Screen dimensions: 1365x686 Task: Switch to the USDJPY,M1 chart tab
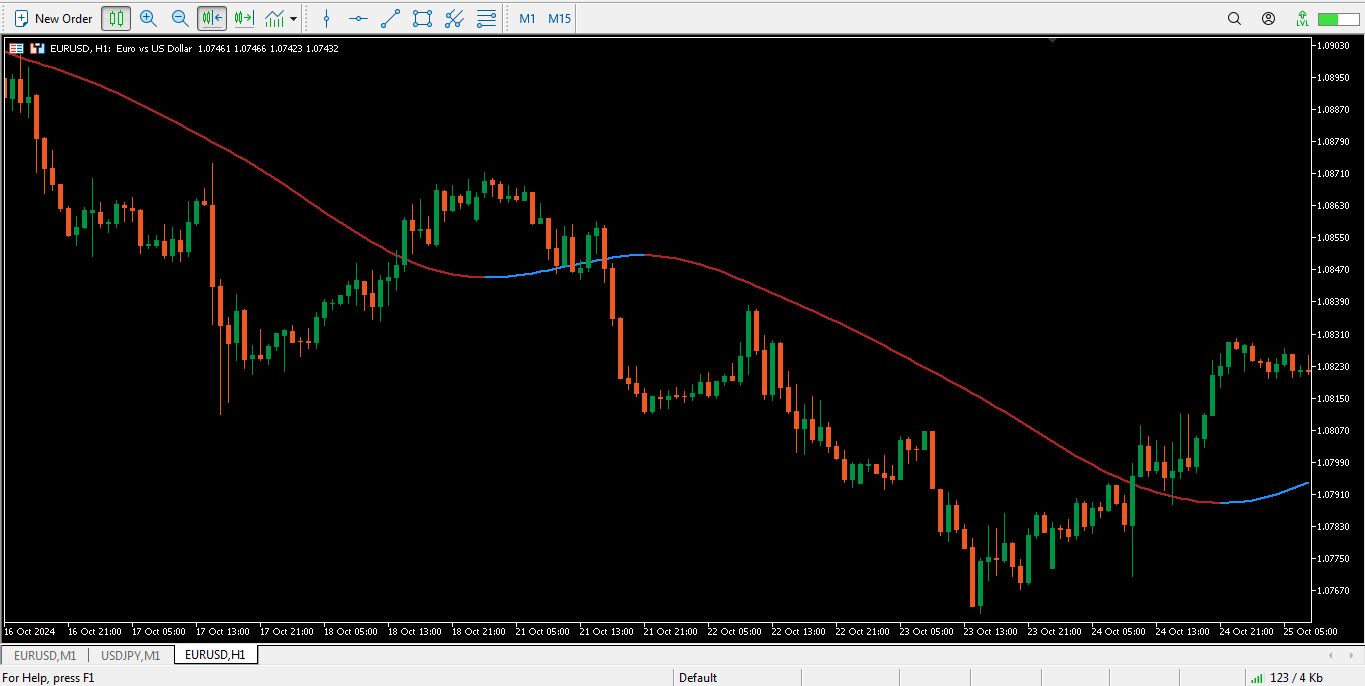pos(131,655)
